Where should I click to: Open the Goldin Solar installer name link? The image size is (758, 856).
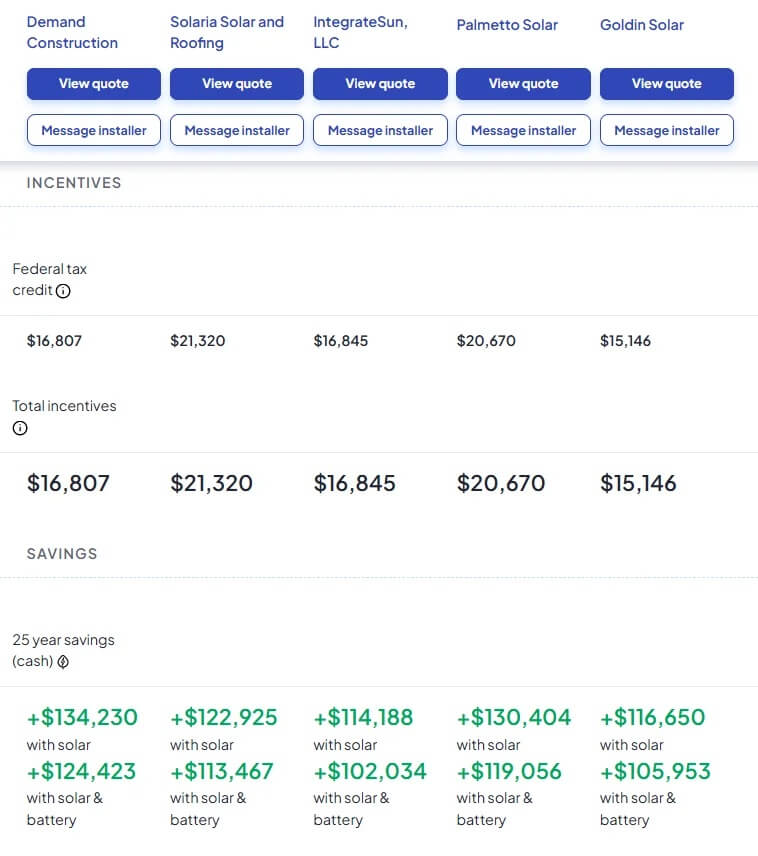(641, 25)
